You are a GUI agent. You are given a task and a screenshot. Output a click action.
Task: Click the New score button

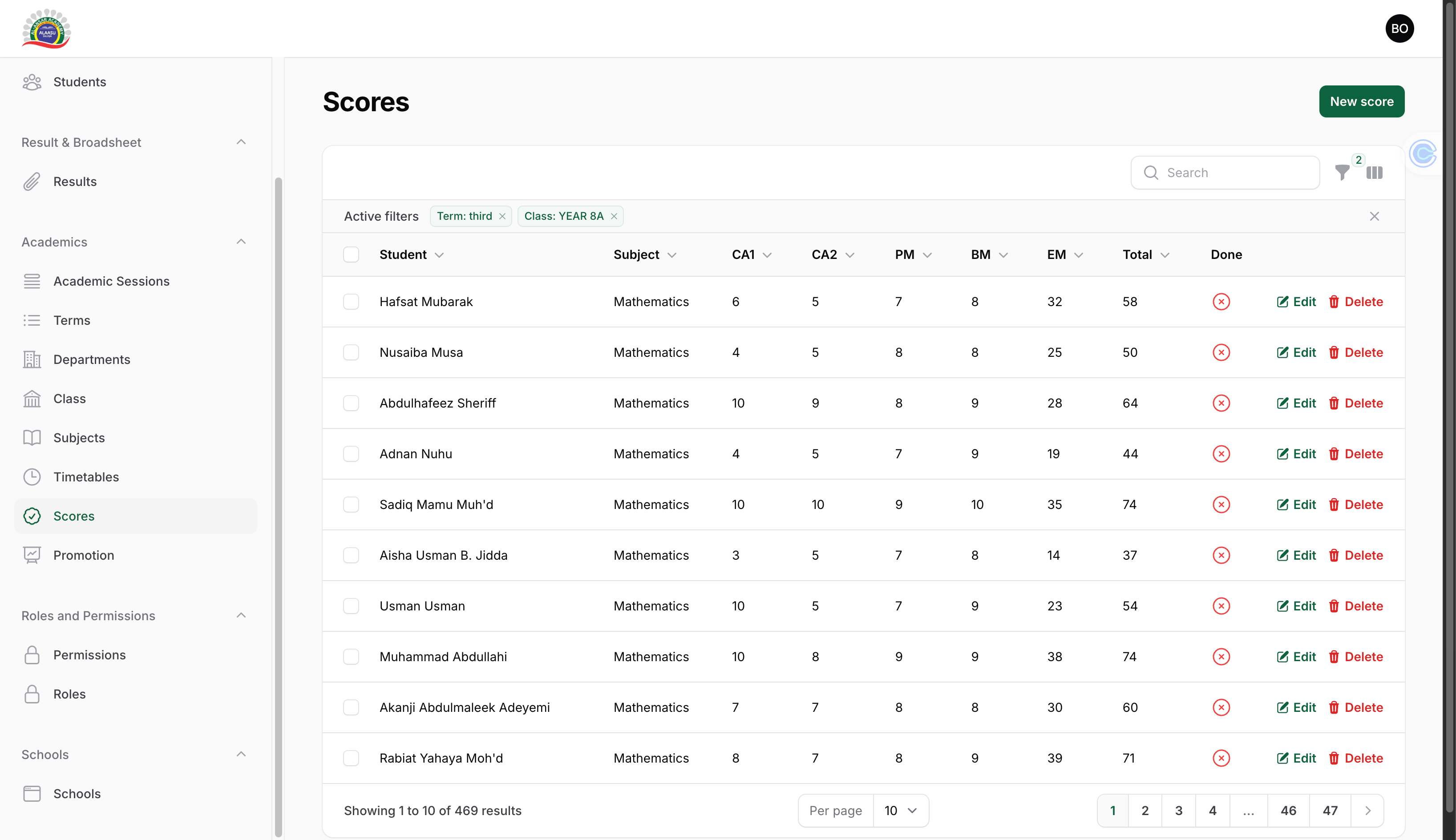[x=1361, y=101]
